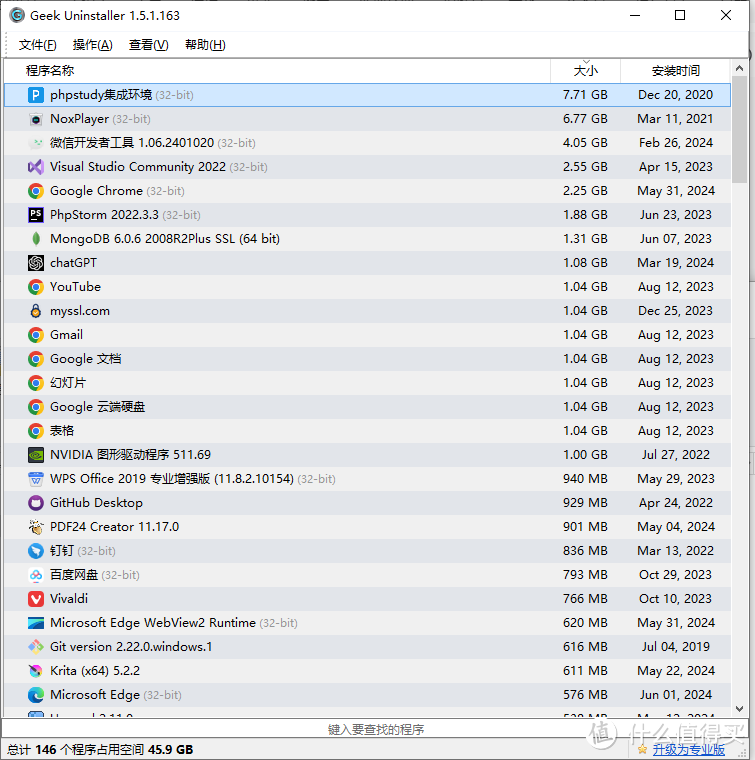Click the PhpStorm 2022.3.3 icon
Image resolution: width=755 pixels, height=760 pixels.
pos(35,215)
